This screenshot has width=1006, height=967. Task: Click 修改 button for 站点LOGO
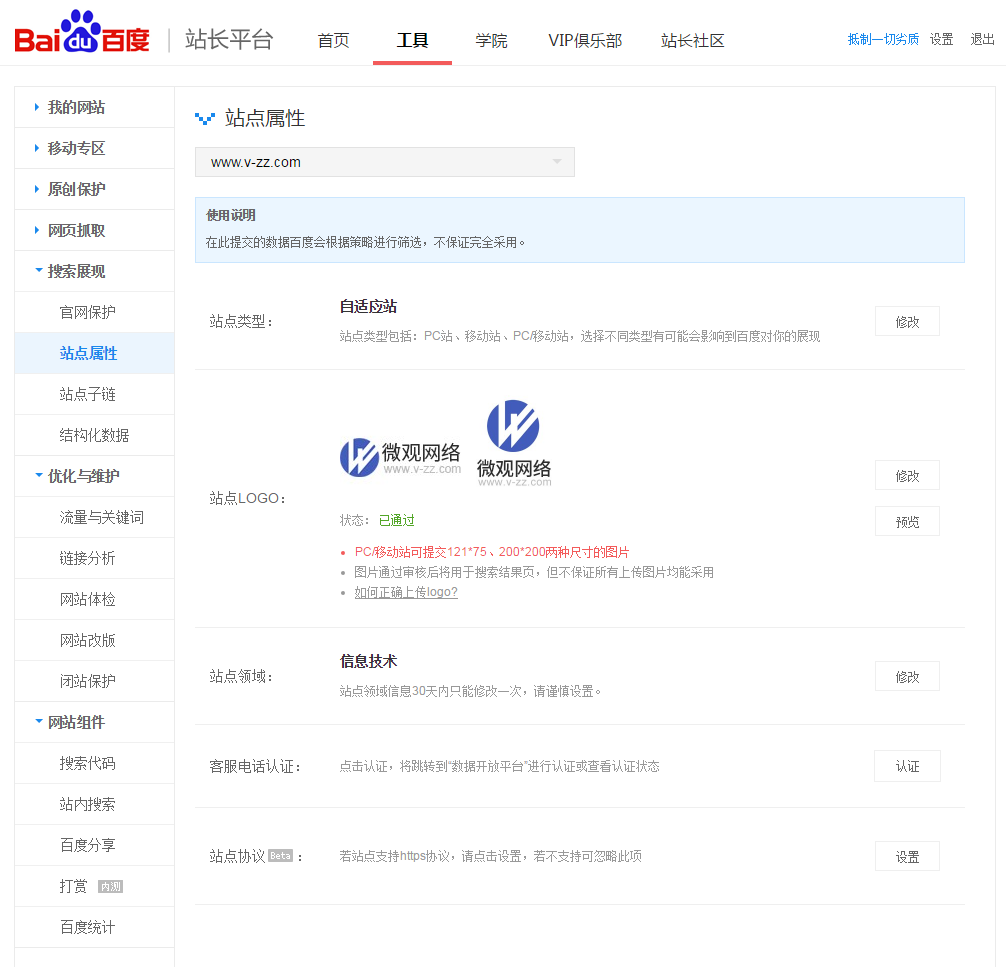point(907,475)
